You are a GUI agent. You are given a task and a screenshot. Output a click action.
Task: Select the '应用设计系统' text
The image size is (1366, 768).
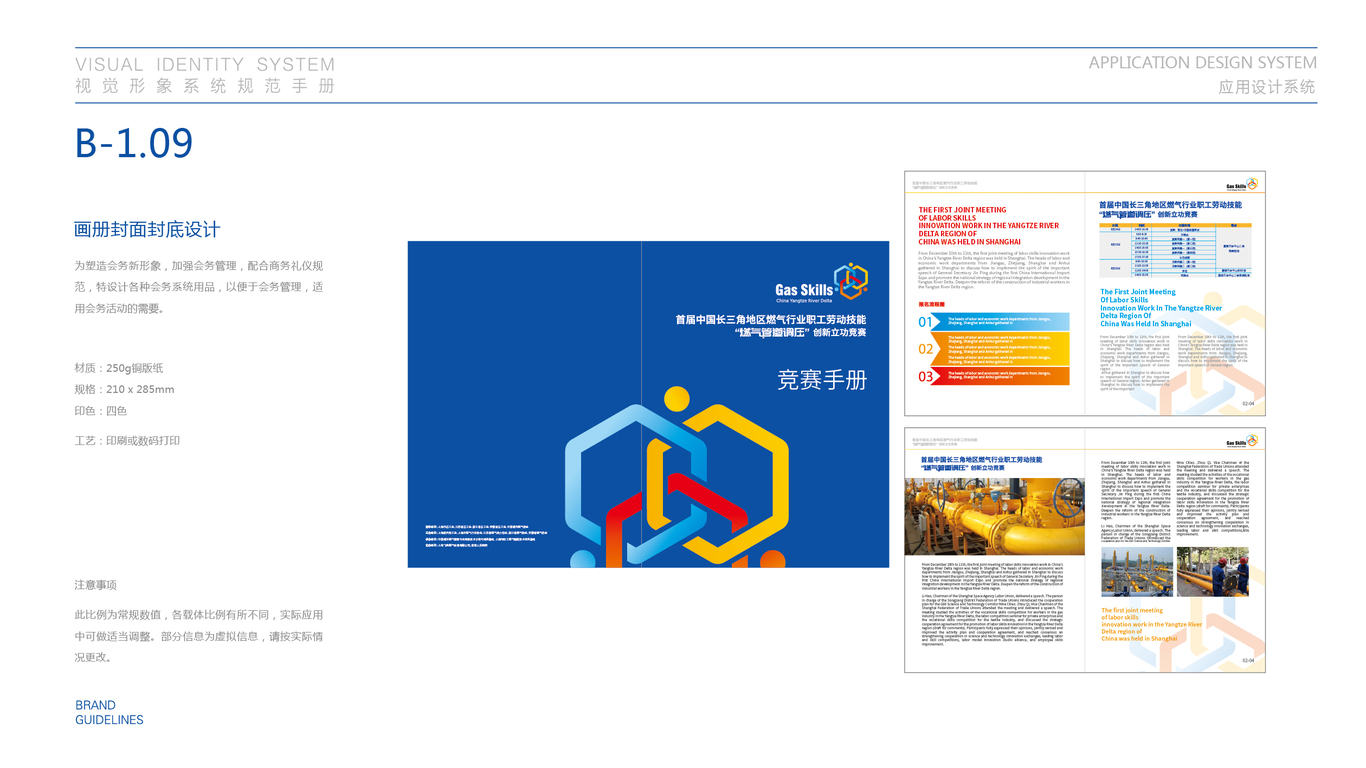(1268, 87)
